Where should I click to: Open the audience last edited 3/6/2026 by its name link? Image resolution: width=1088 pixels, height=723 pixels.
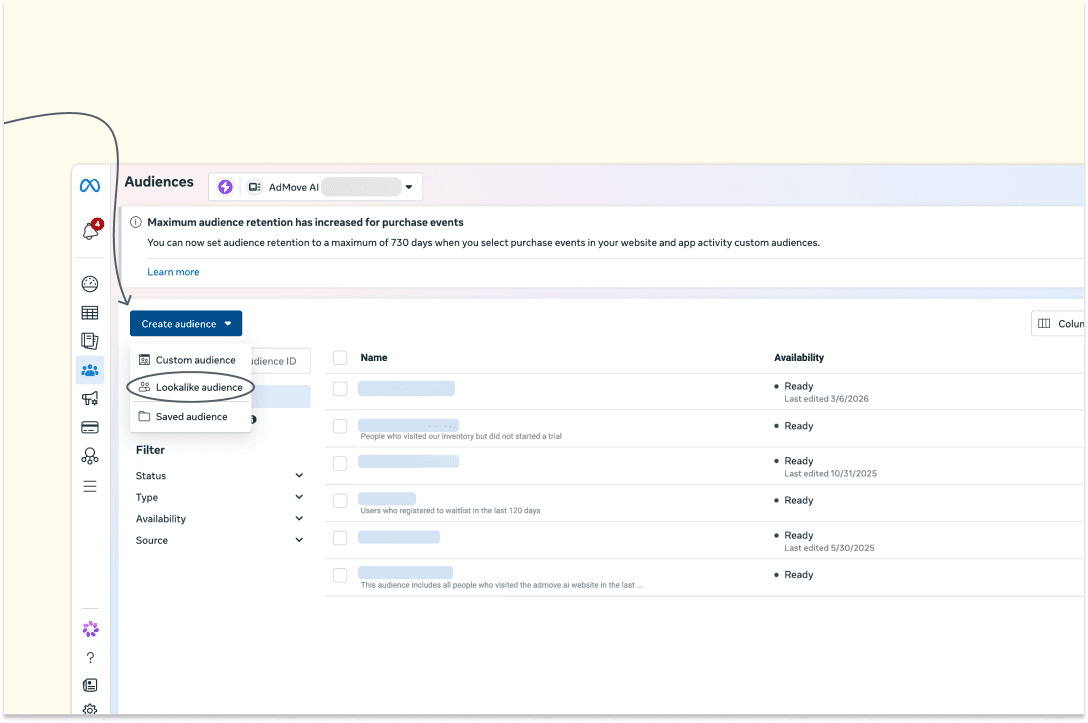pyautogui.click(x=407, y=389)
